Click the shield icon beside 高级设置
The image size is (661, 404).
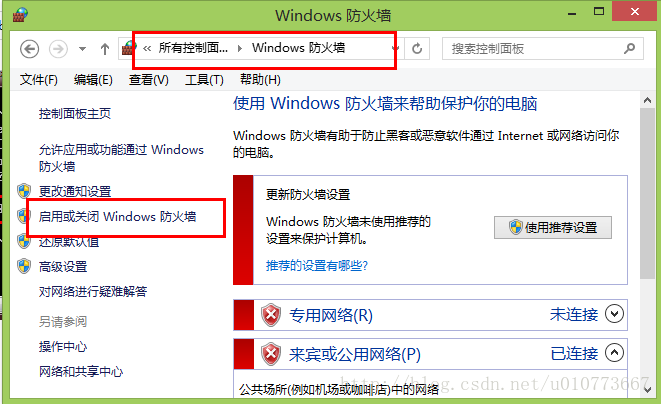24,266
